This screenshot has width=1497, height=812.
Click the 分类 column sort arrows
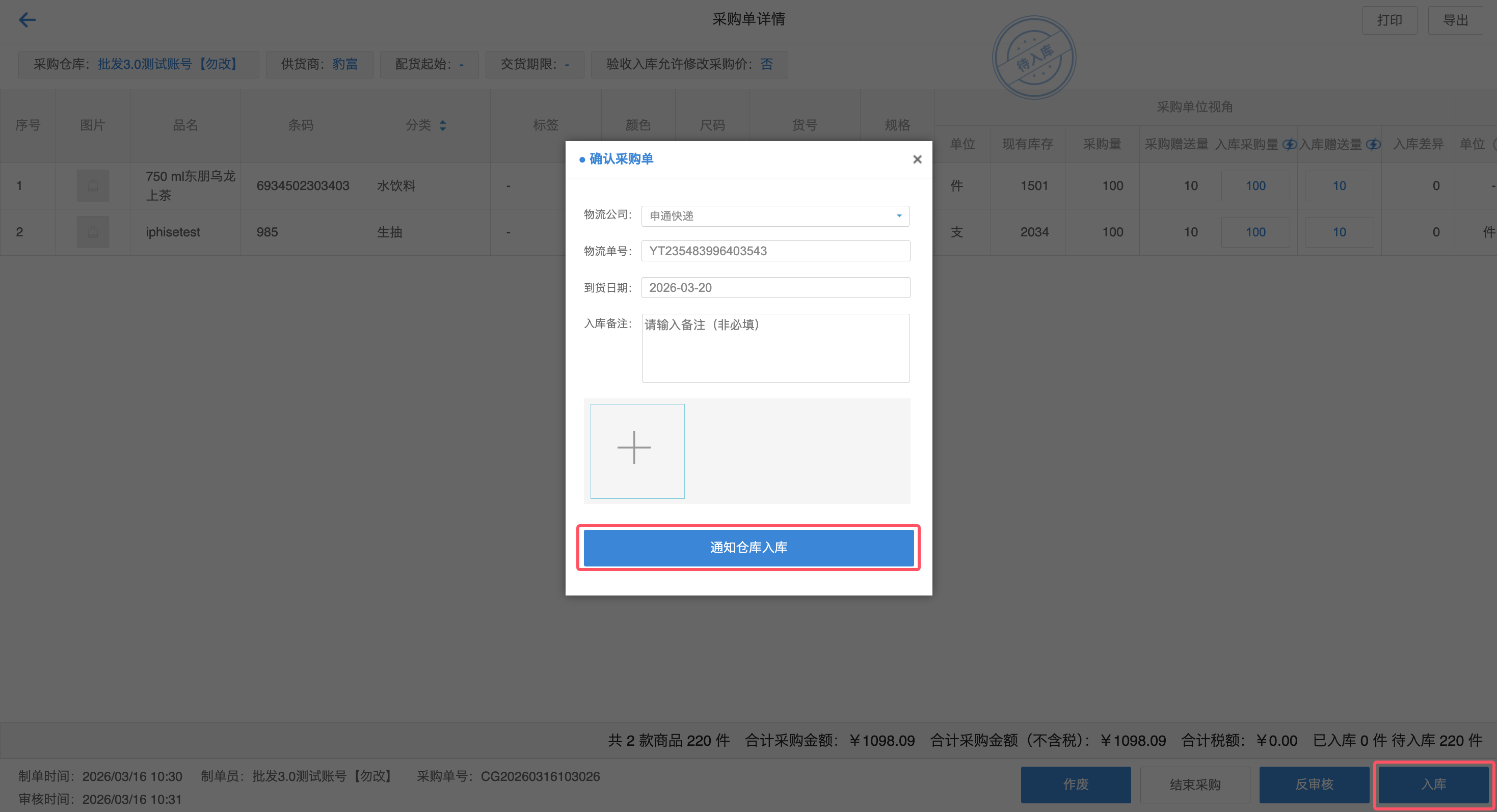pyautogui.click(x=443, y=125)
